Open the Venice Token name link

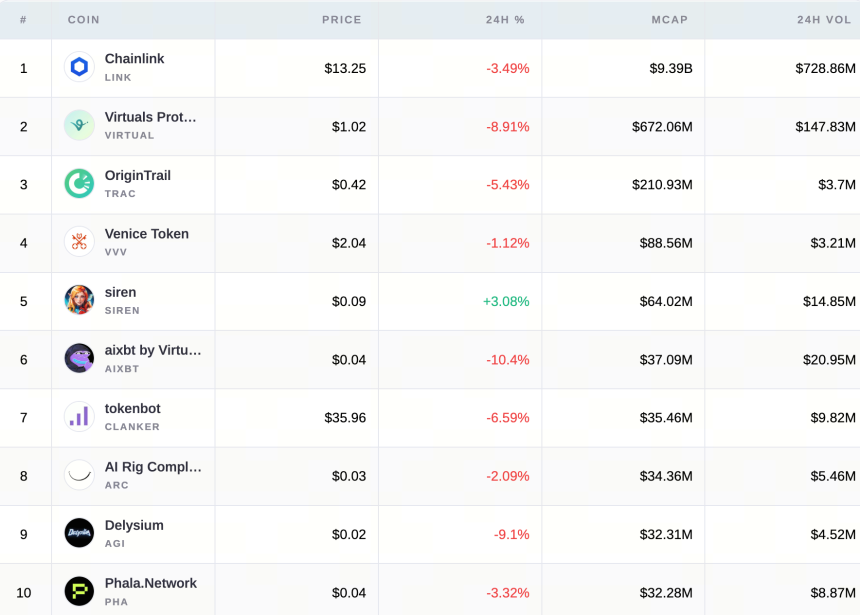pos(146,234)
